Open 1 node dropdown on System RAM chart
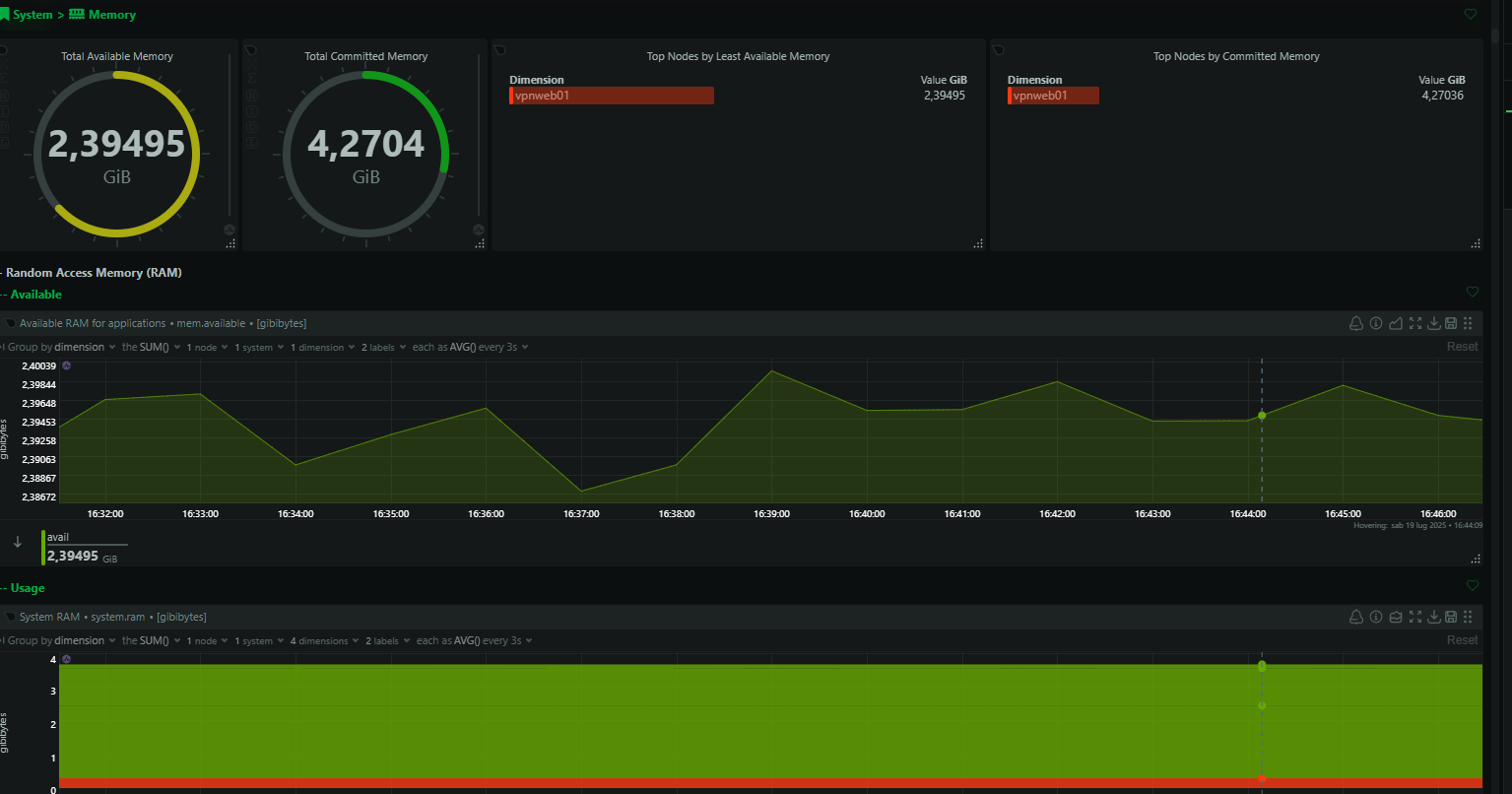Viewport: 1512px width, 794px height. click(x=207, y=640)
